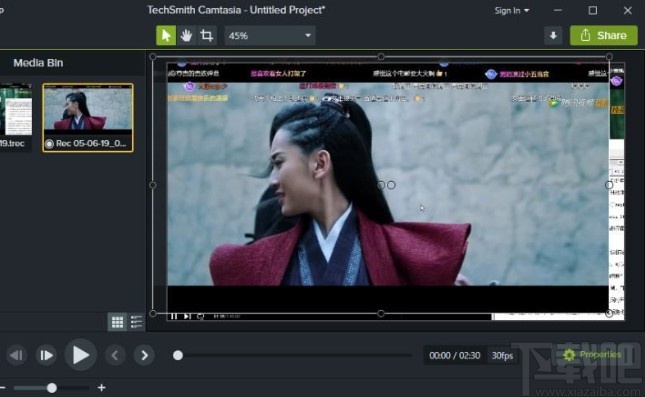
Task: Close the Camtasia window
Action: (x=627, y=10)
